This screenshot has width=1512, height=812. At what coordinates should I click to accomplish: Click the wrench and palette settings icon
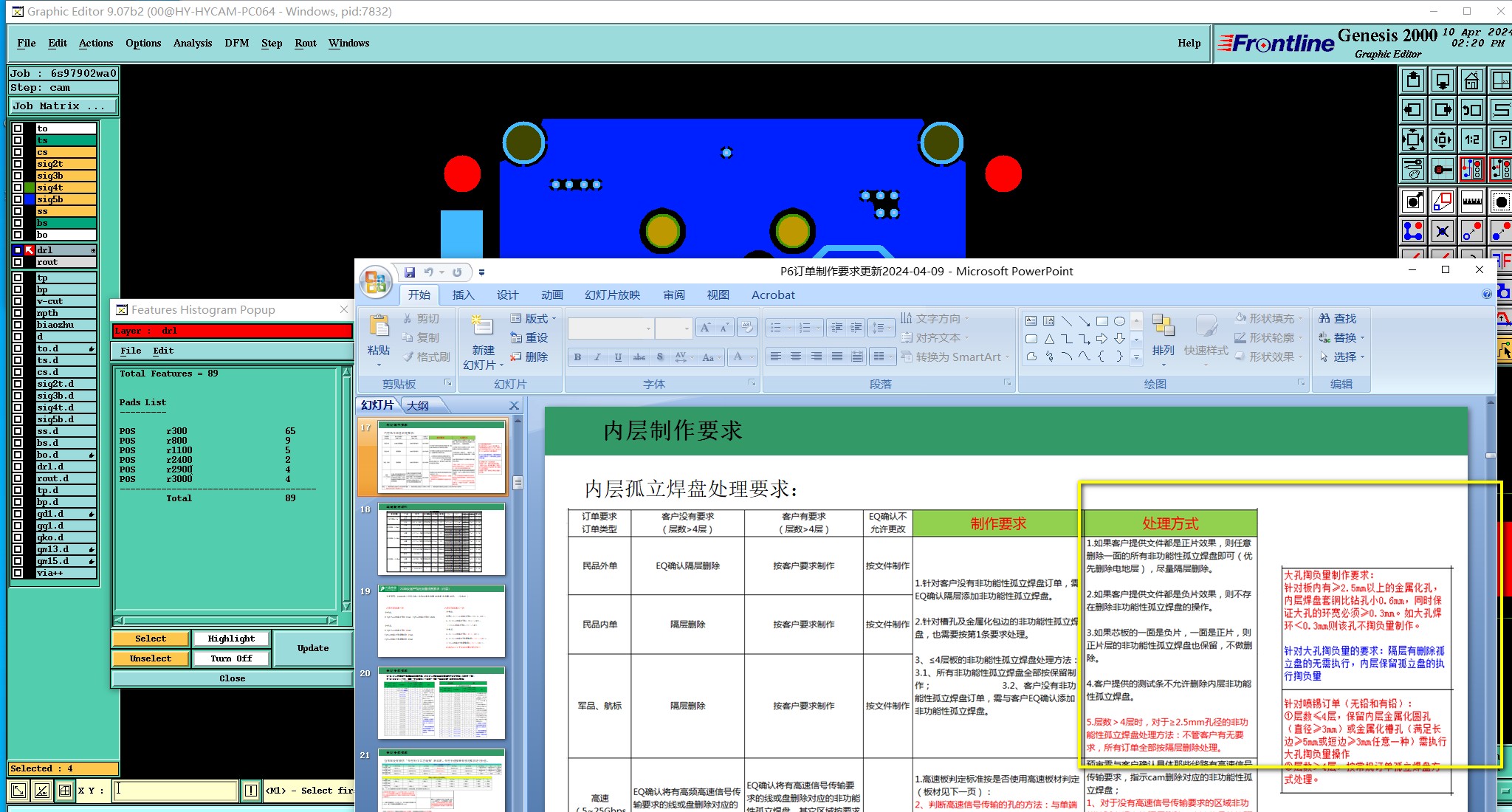(x=1412, y=170)
